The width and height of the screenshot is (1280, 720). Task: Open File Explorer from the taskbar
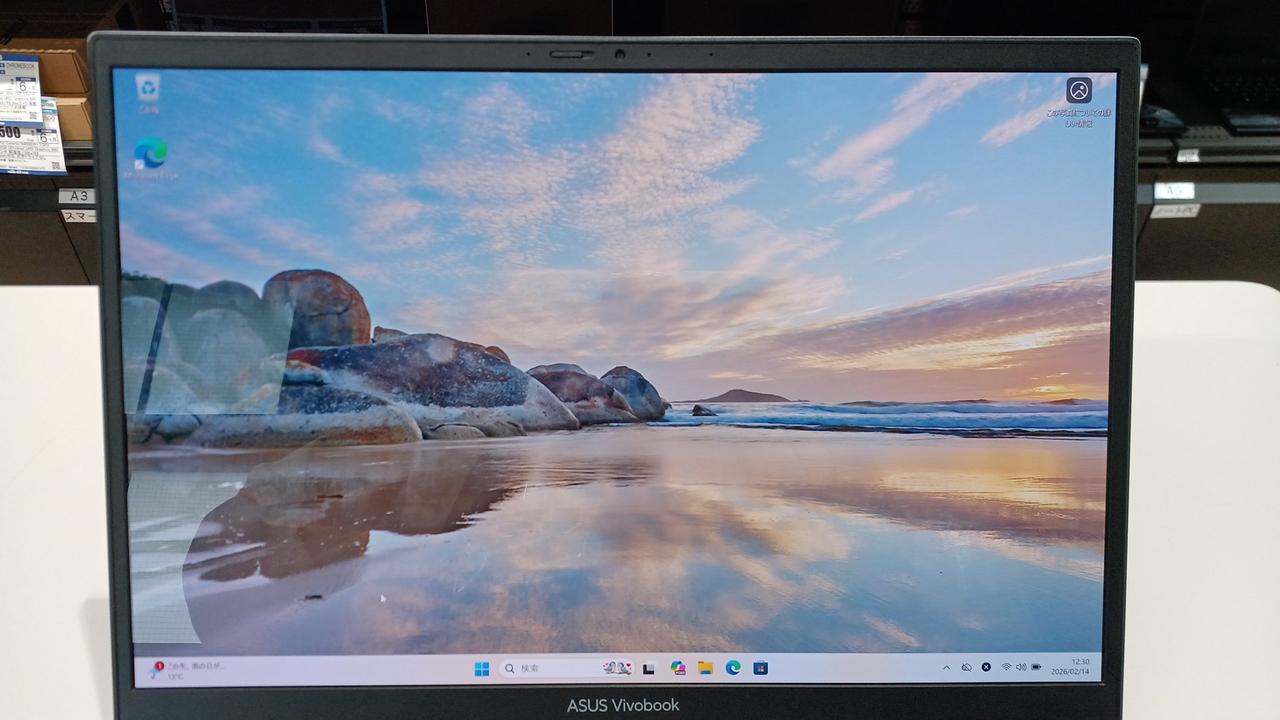(705, 668)
